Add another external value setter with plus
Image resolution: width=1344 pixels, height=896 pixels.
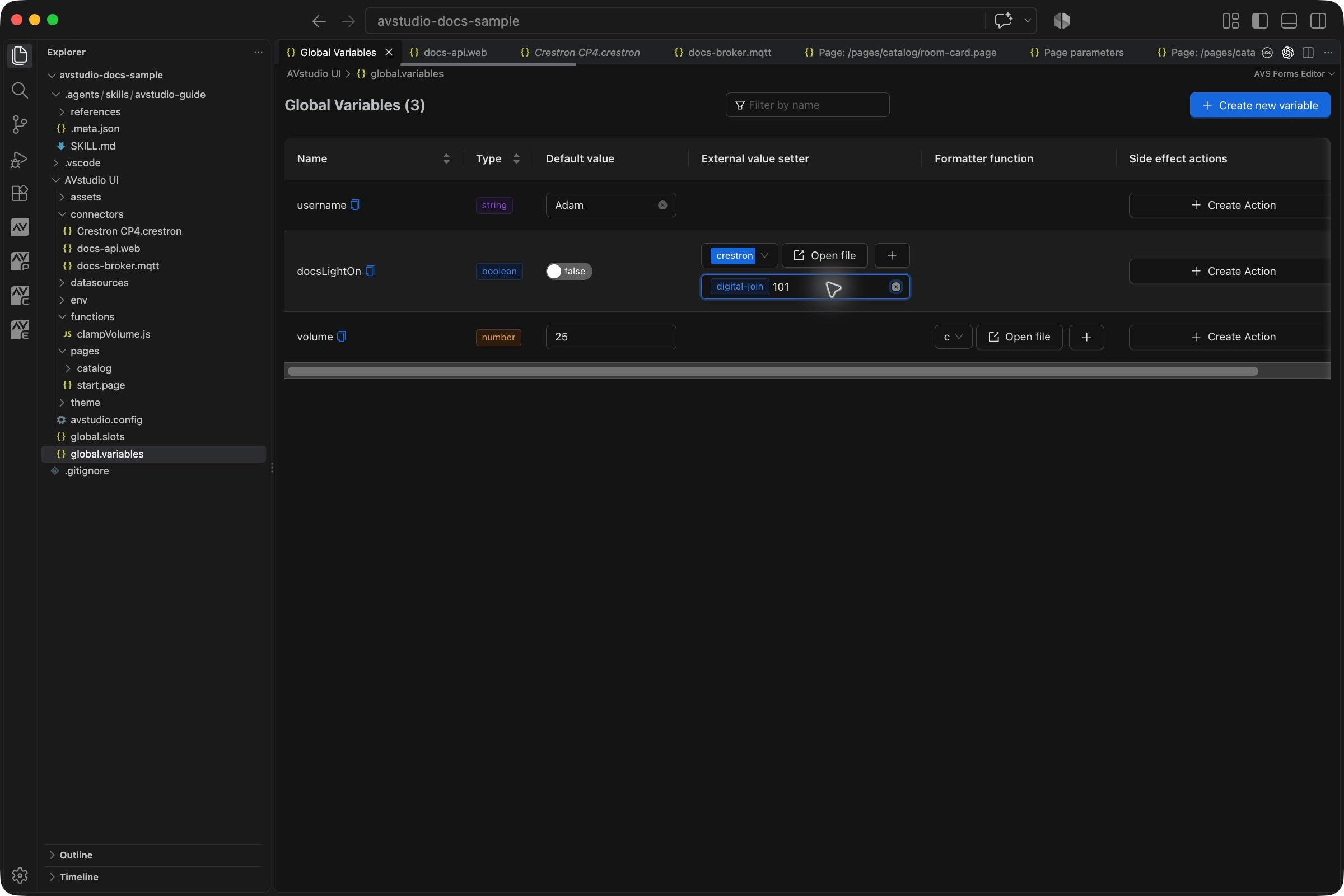[x=892, y=255]
